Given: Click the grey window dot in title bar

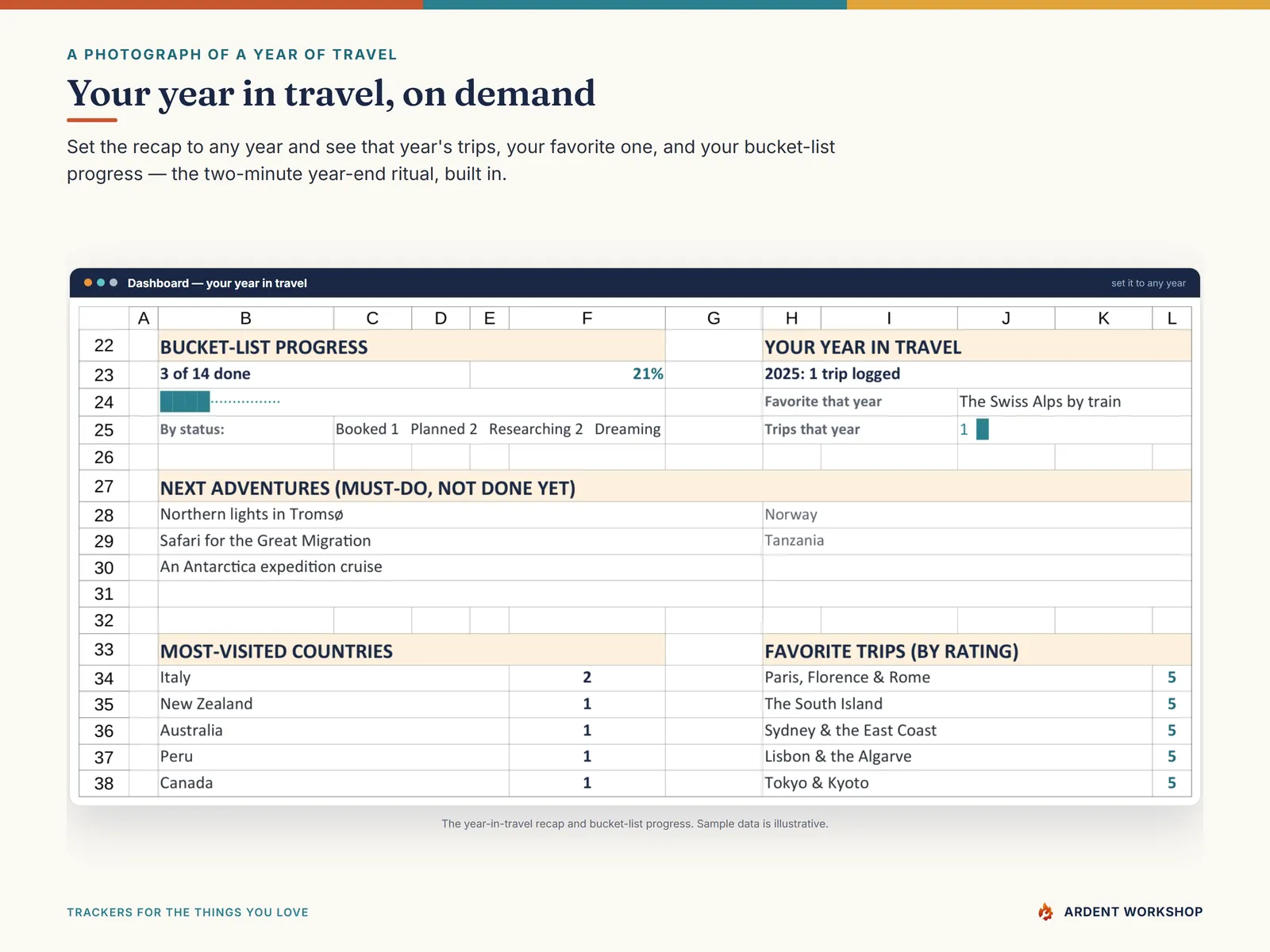Looking at the screenshot, I should click(114, 282).
